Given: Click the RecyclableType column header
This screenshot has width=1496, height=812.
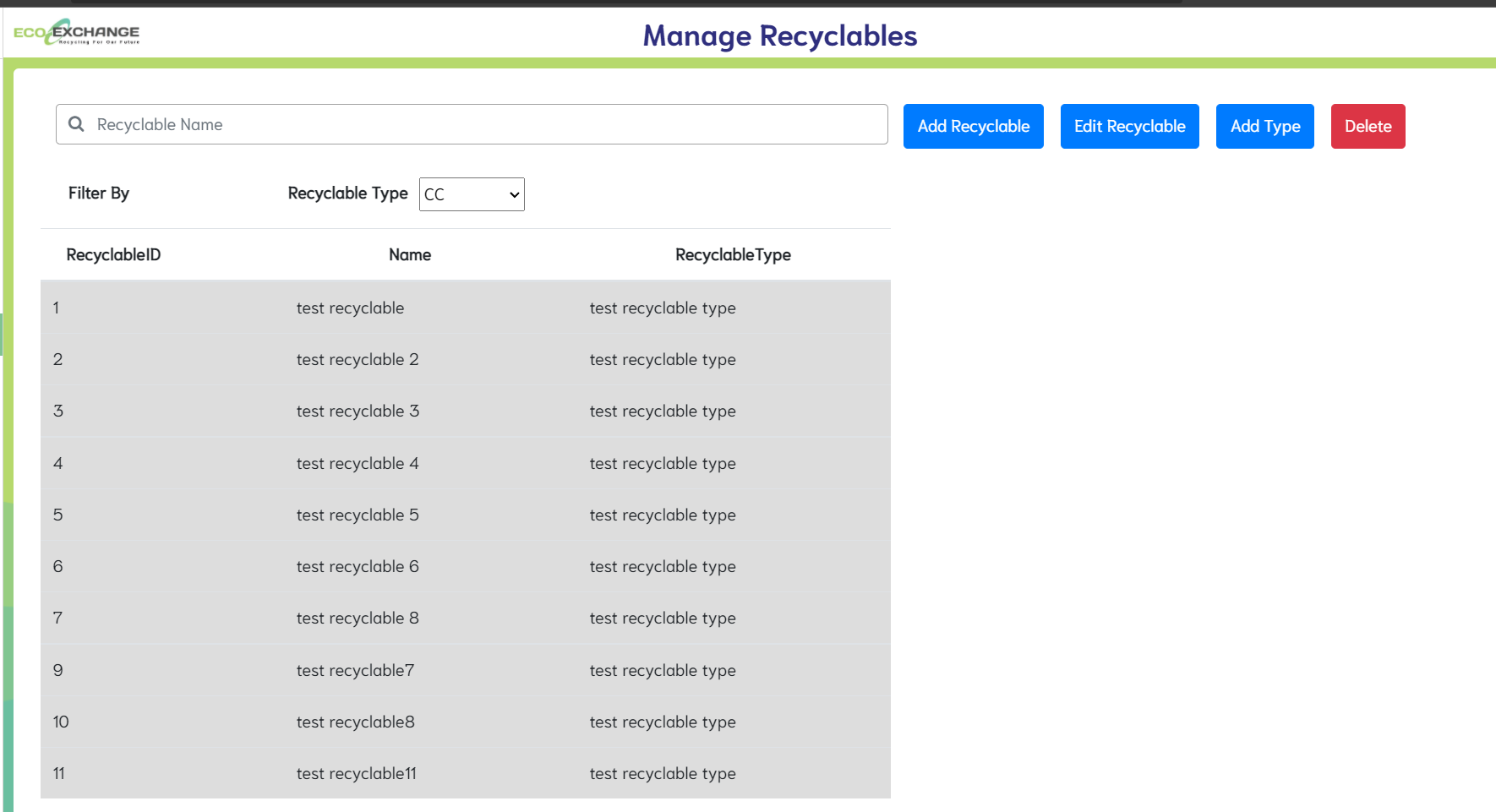Looking at the screenshot, I should pos(733,255).
